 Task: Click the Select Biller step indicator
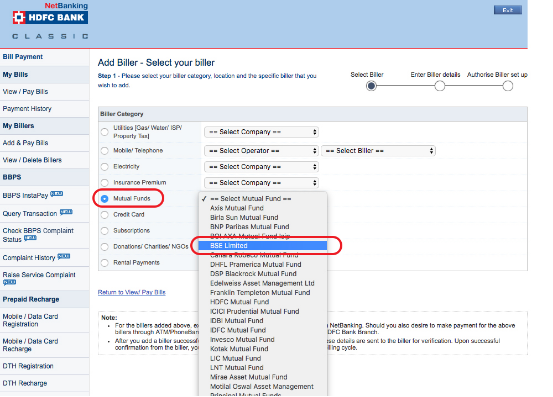(x=371, y=86)
